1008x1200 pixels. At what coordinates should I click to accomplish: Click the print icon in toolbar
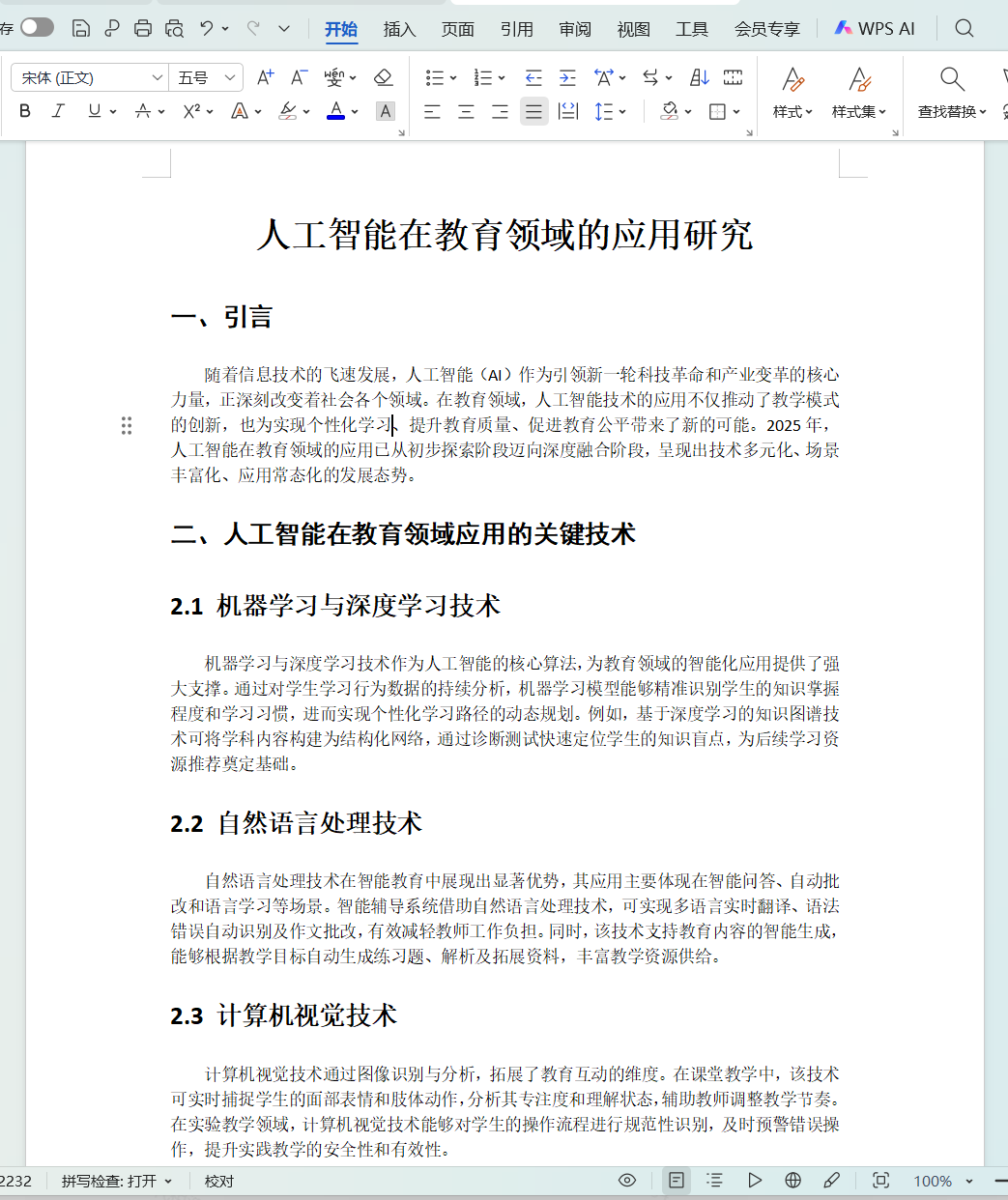point(143,28)
